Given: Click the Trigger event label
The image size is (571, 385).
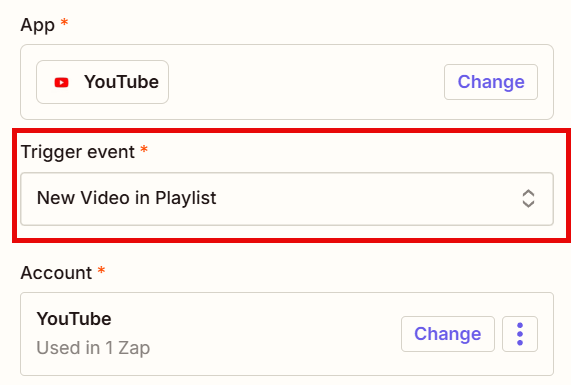Looking at the screenshot, I should coord(78,152).
